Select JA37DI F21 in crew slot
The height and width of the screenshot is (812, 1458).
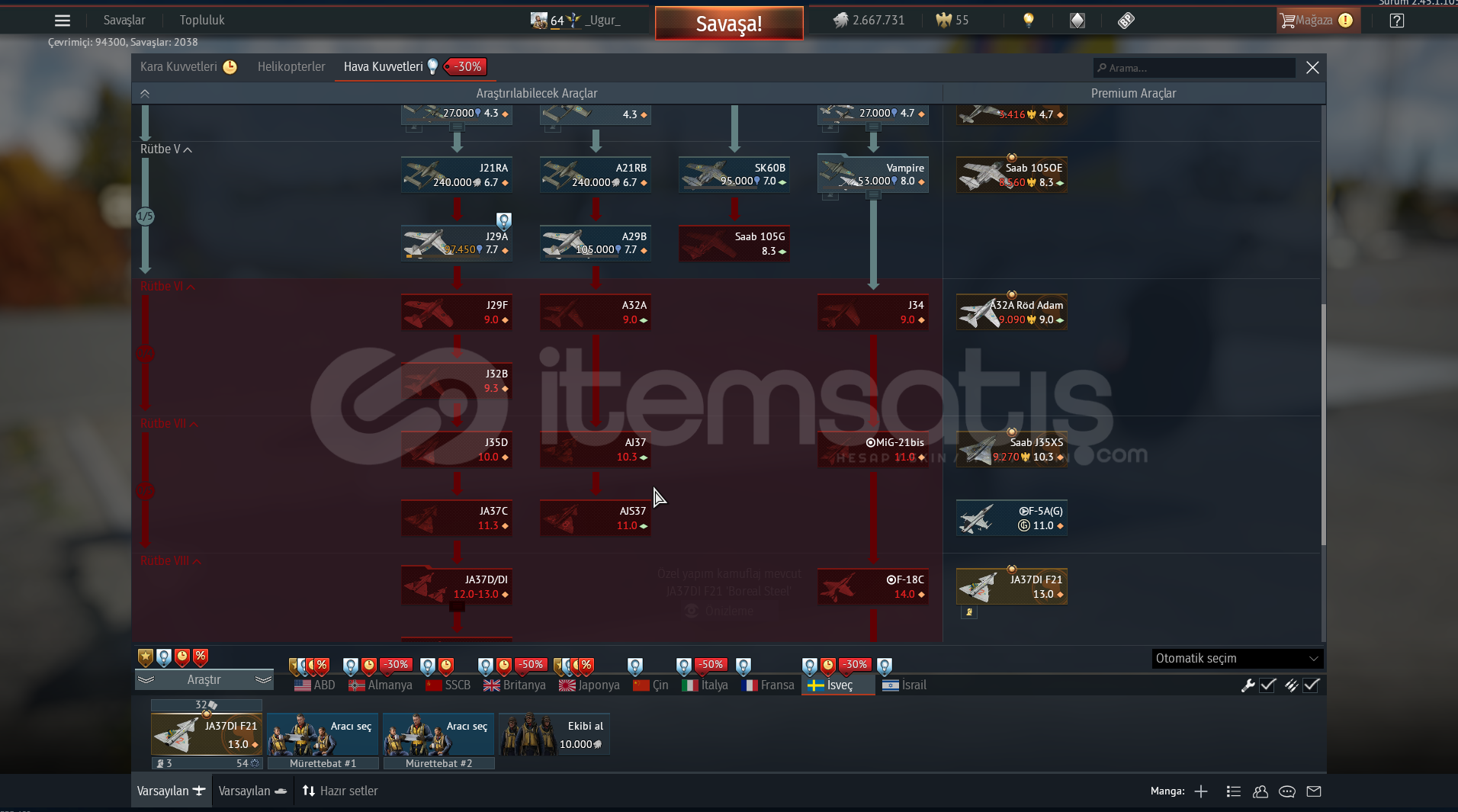tap(207, 734)
